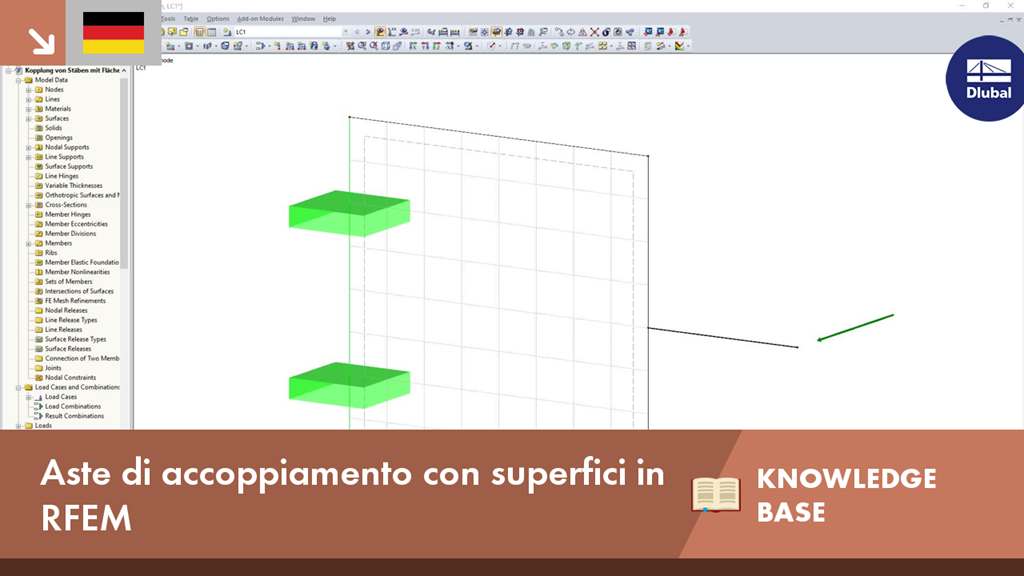Click the highlighted blue solid-display icon

(x=496, y=32)
